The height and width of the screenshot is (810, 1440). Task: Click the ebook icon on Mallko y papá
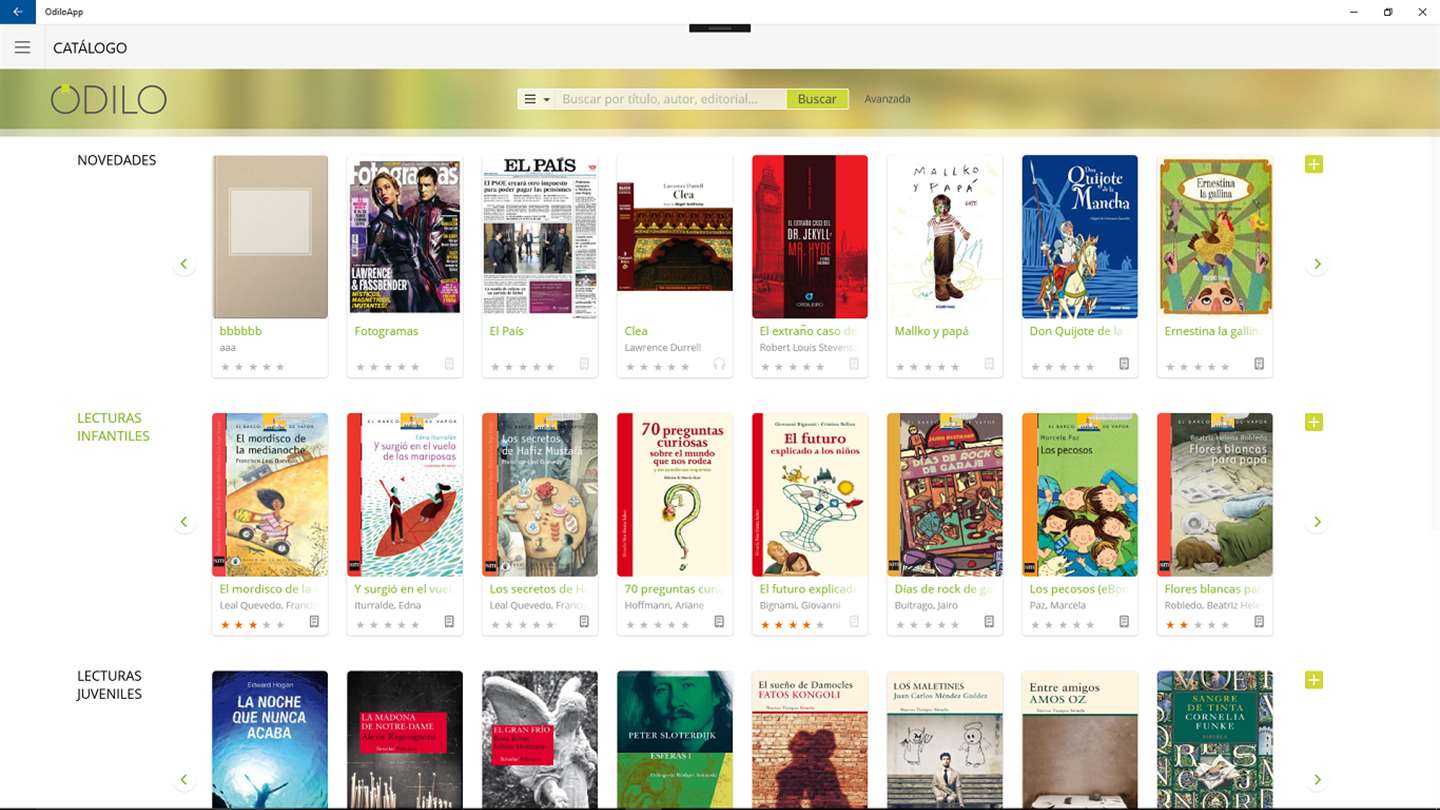pyautogui.click(x=989, y=364)
